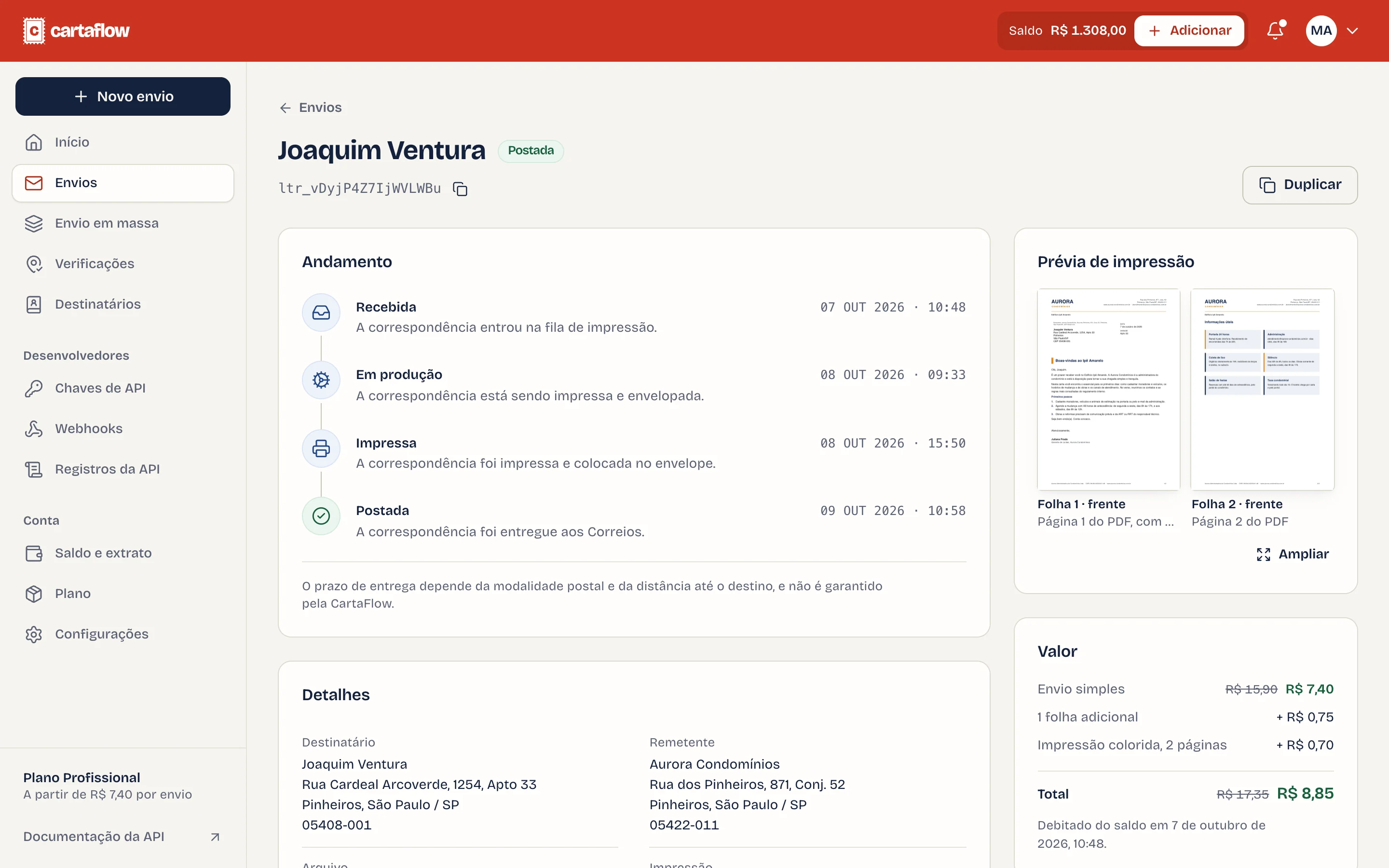Add balance with Adicionar button
This screenshot has width=1389, height=868.
click(1189, 30)
